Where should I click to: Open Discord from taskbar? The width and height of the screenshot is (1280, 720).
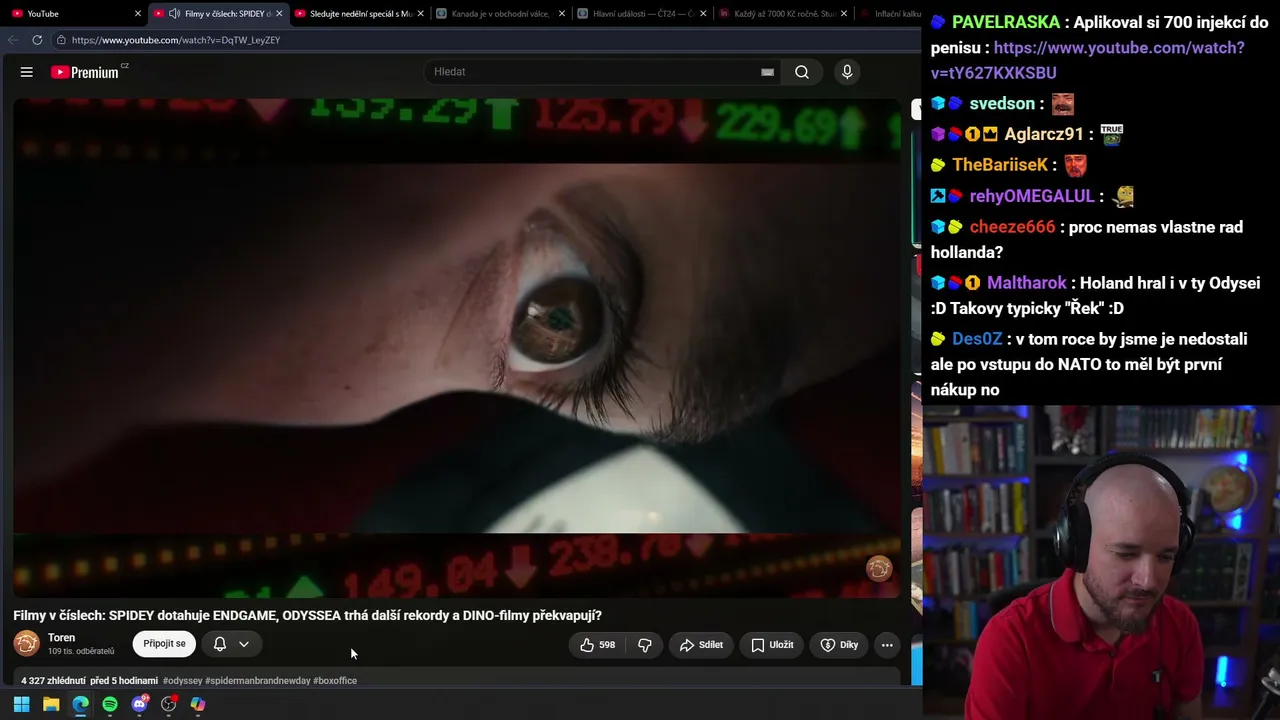click(x=140, y=704)
